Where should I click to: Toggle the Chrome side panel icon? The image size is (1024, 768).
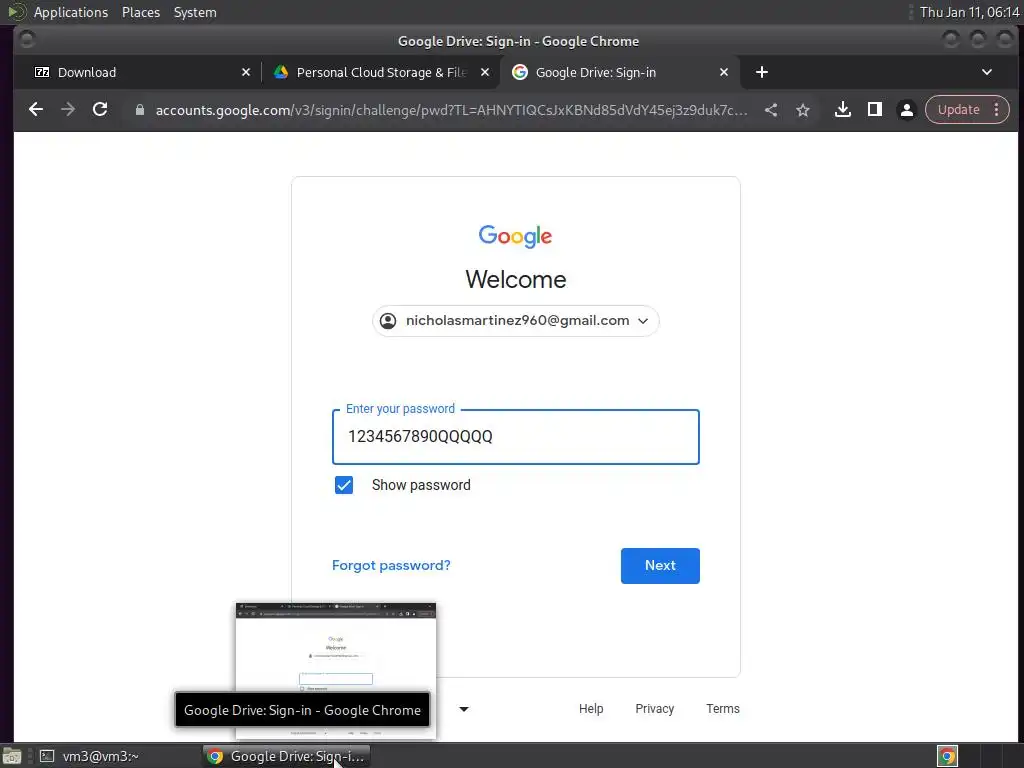tap(875, 110)
